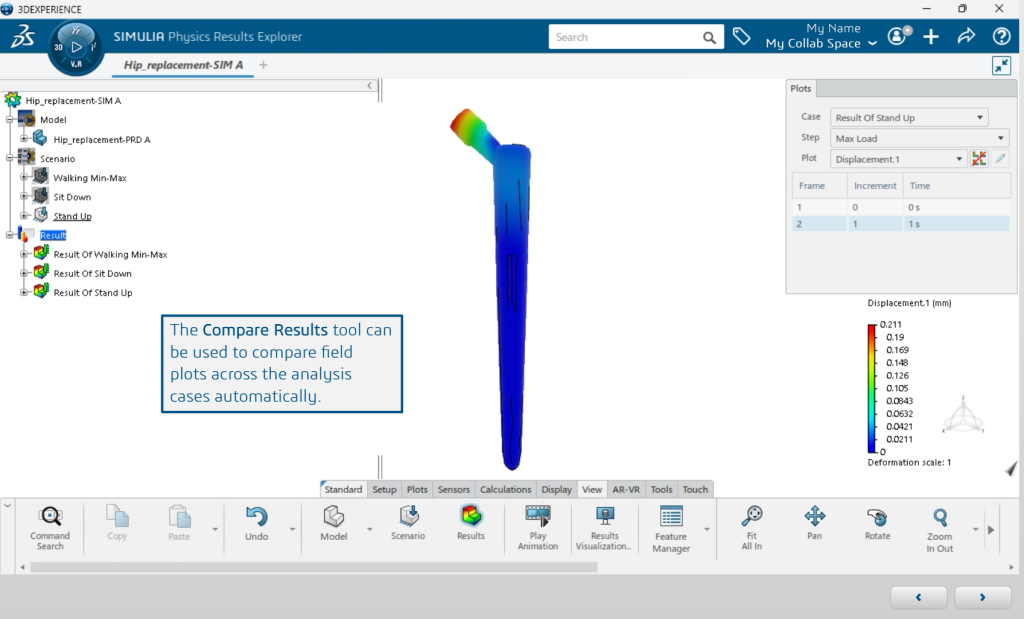The width and height of the screenshot is (1024, 619).
Task: Expand Result Of Sit Down node
Action: click(x=24, y=273)
